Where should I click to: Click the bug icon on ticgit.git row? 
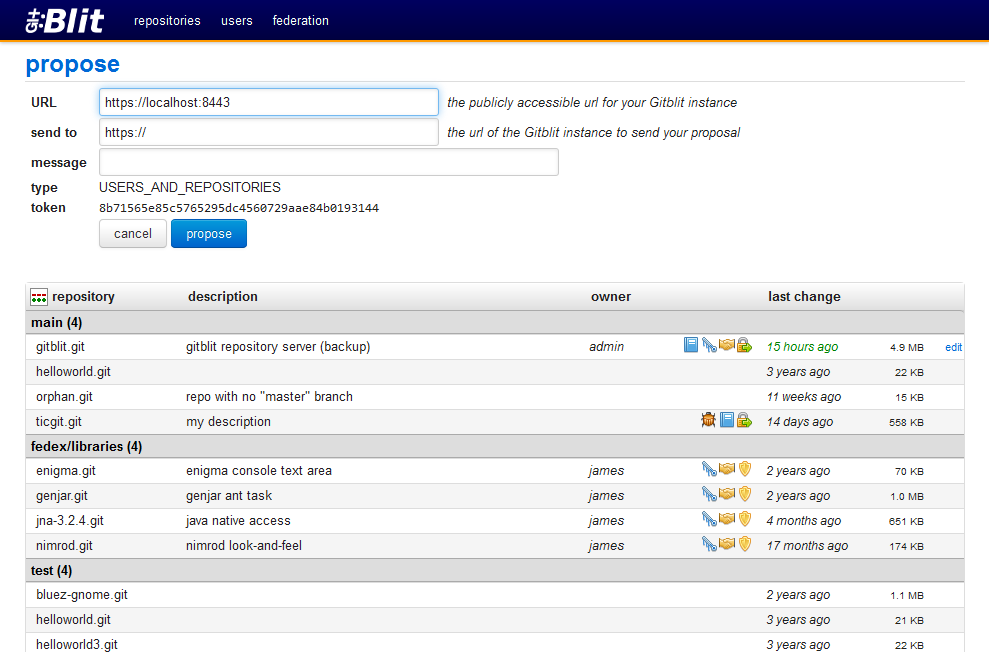(x=709, y=421)
